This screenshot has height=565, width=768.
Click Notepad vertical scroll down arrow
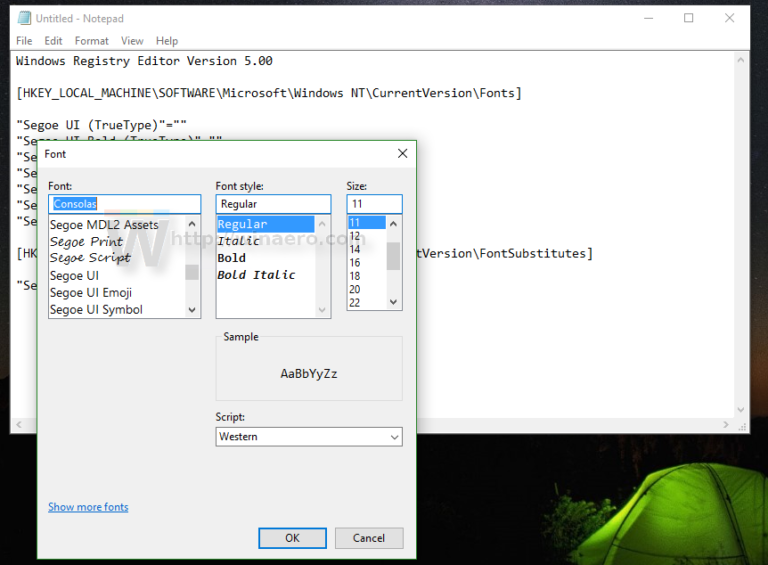pos(741,410)
